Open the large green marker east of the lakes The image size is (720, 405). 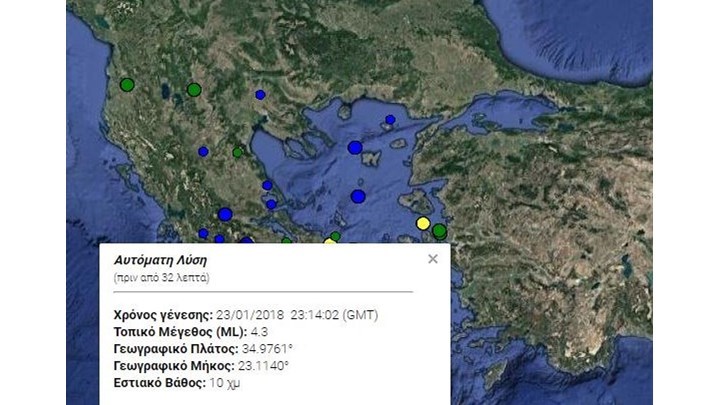click(x=194, y=90)
